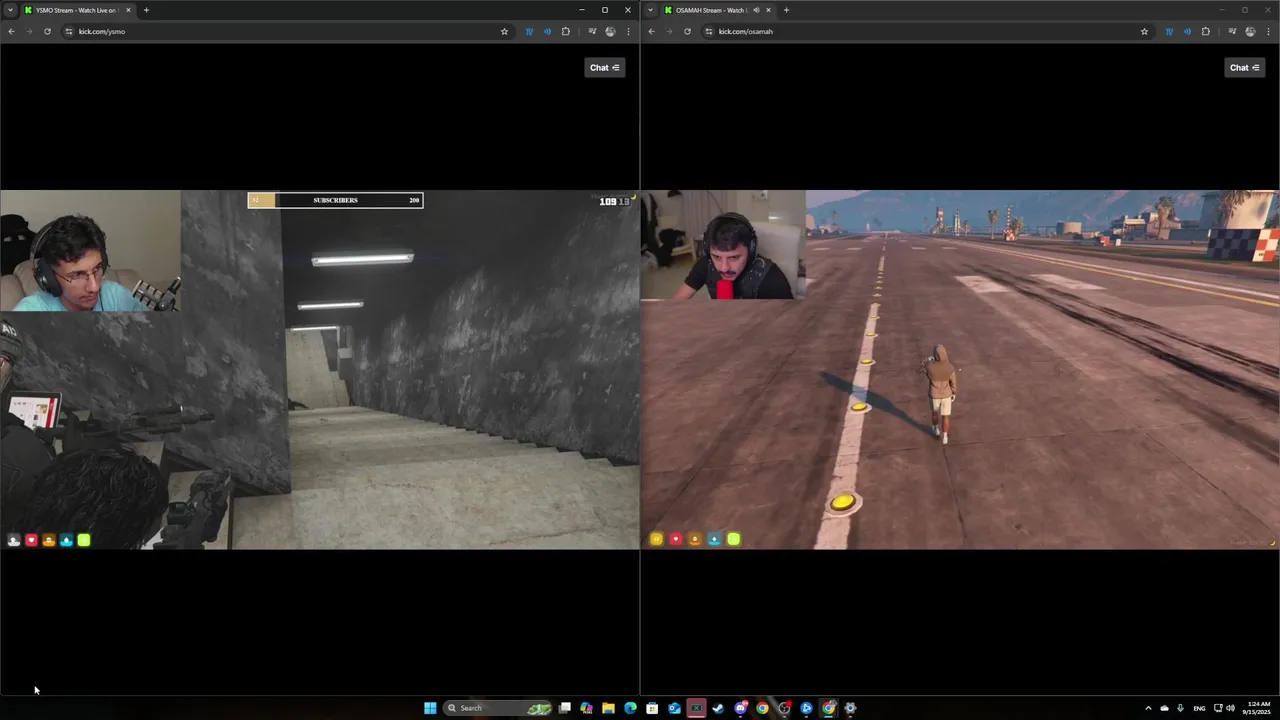Open Extensions puzzle icon in YSMO window
Image resolution: width=1280 pixels, height=720 pixels.
566,31
